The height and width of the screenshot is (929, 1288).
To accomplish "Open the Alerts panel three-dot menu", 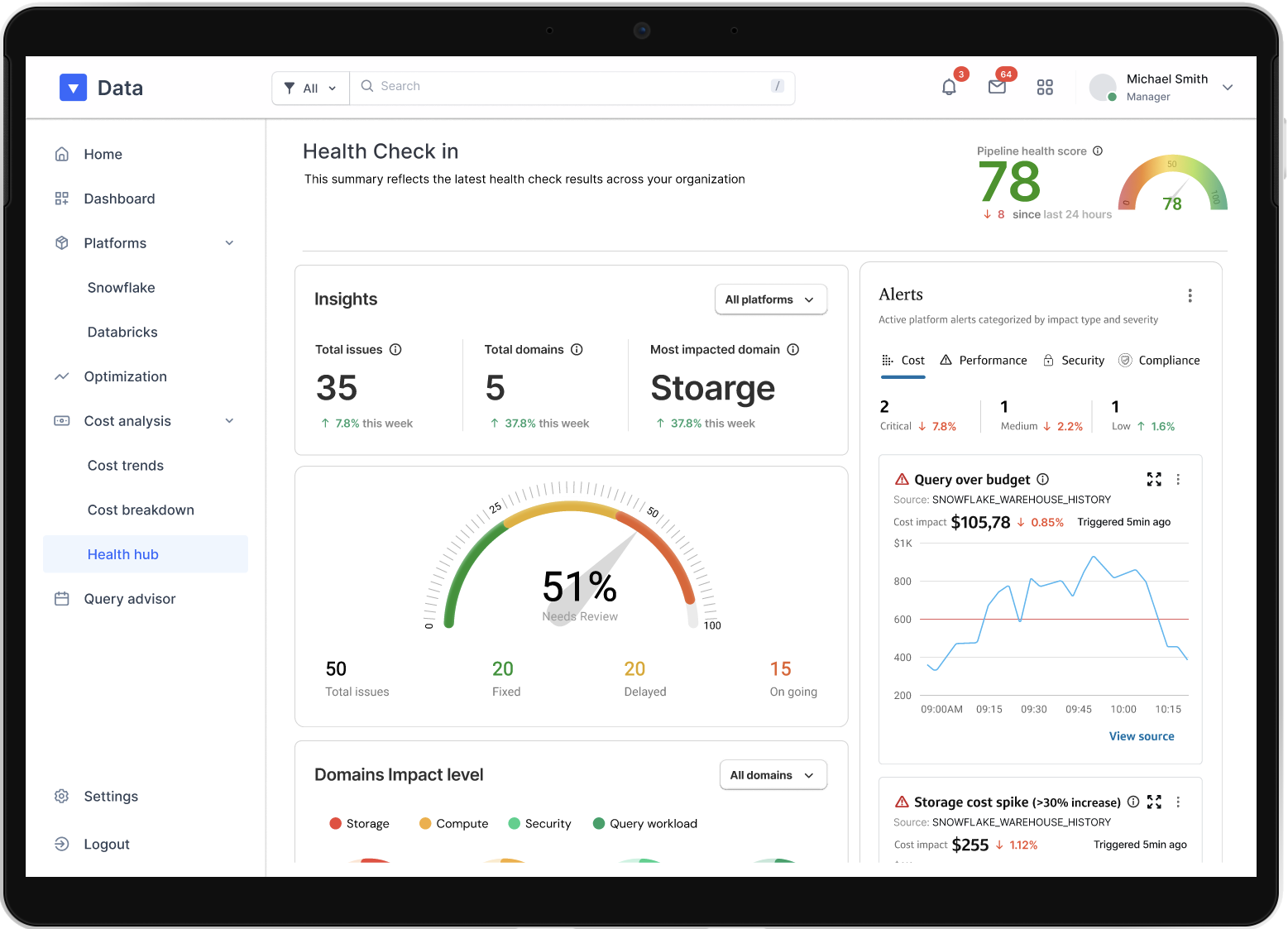I will coord(1190,295).
